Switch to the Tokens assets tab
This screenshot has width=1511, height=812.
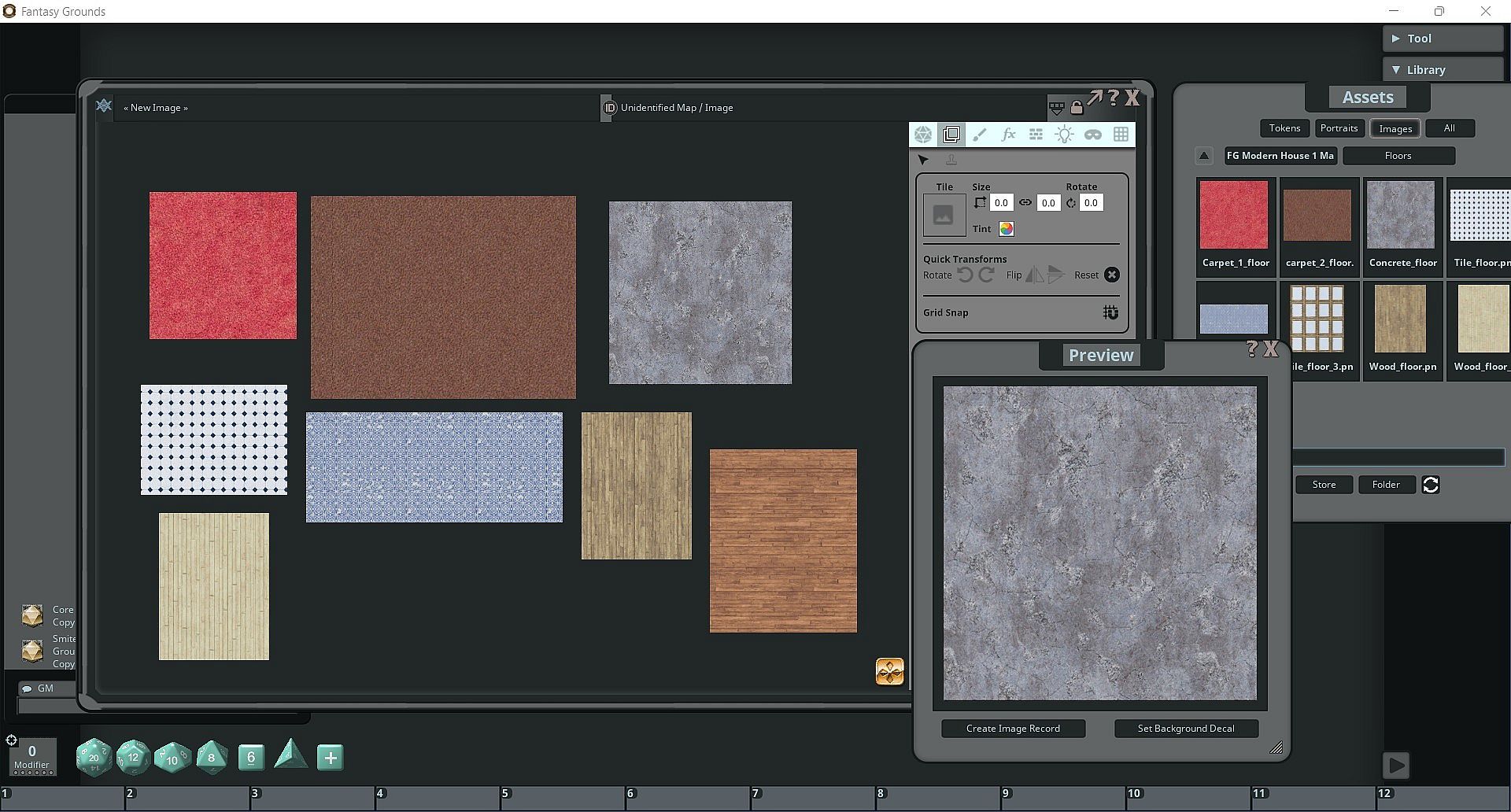click(x=1284, y=128)
